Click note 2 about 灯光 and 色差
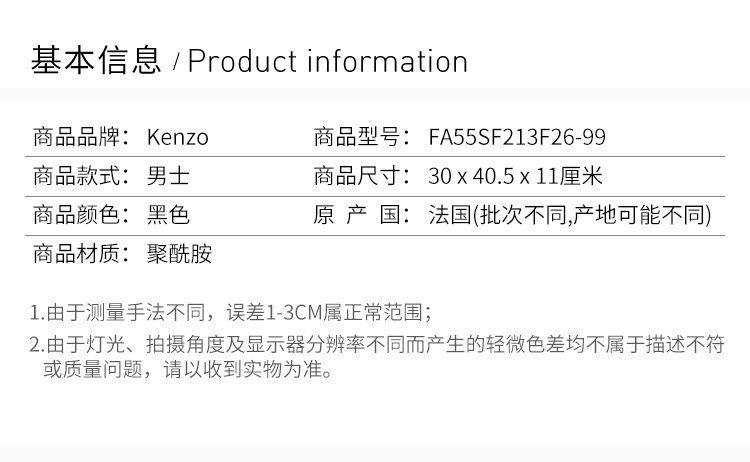Image resolution: width=750 pixels, height=462 pixels. point(376,346)
